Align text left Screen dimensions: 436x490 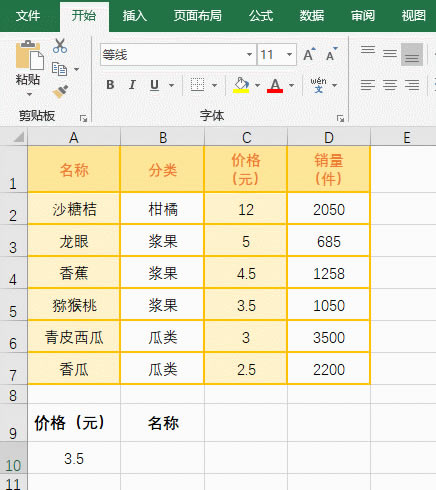pos(368,85)
